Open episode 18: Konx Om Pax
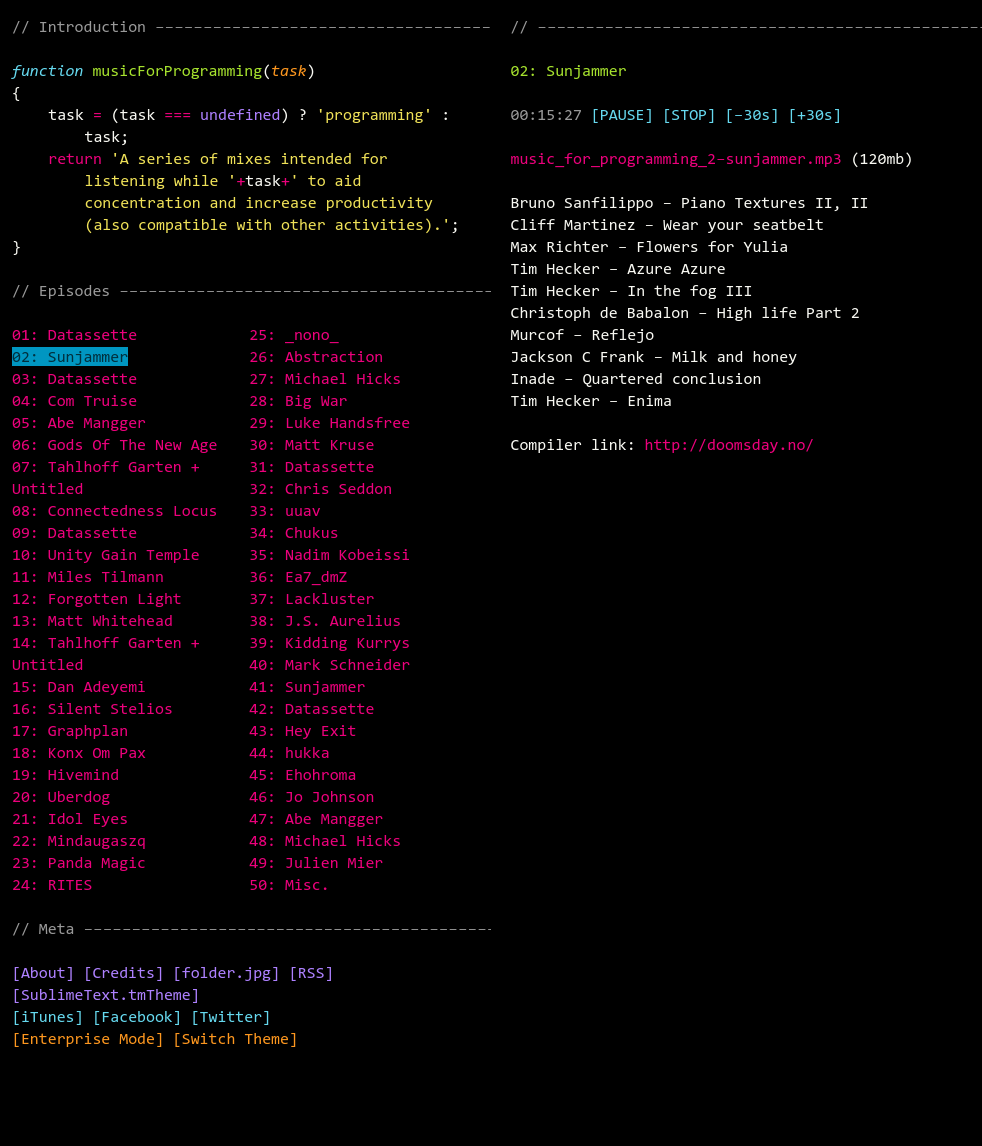Screen dimensions: 982x1146 79,753
